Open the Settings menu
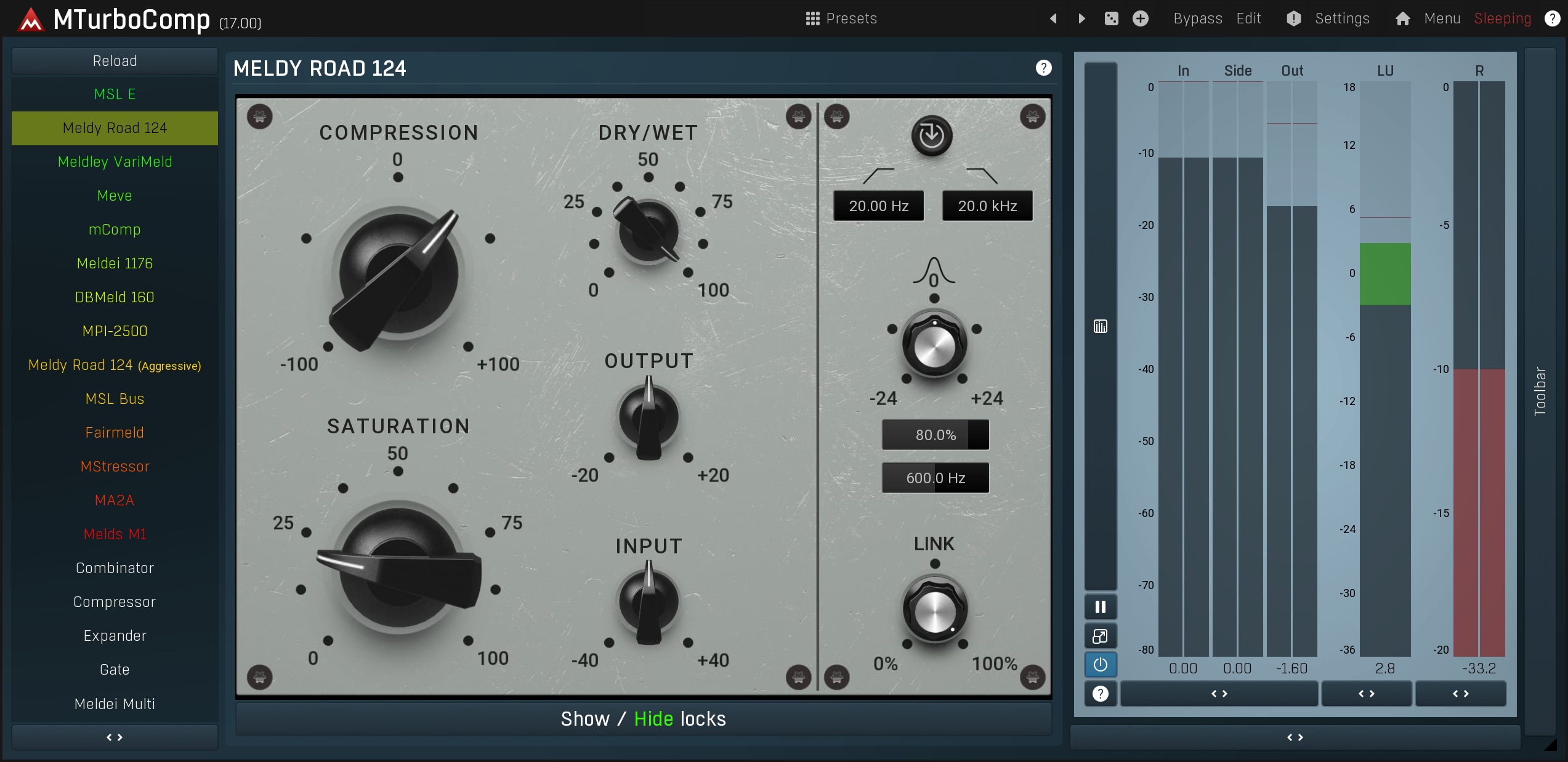Viewport: 1568px width, 762px height. pyautogui.click(x=1341, y=18)
